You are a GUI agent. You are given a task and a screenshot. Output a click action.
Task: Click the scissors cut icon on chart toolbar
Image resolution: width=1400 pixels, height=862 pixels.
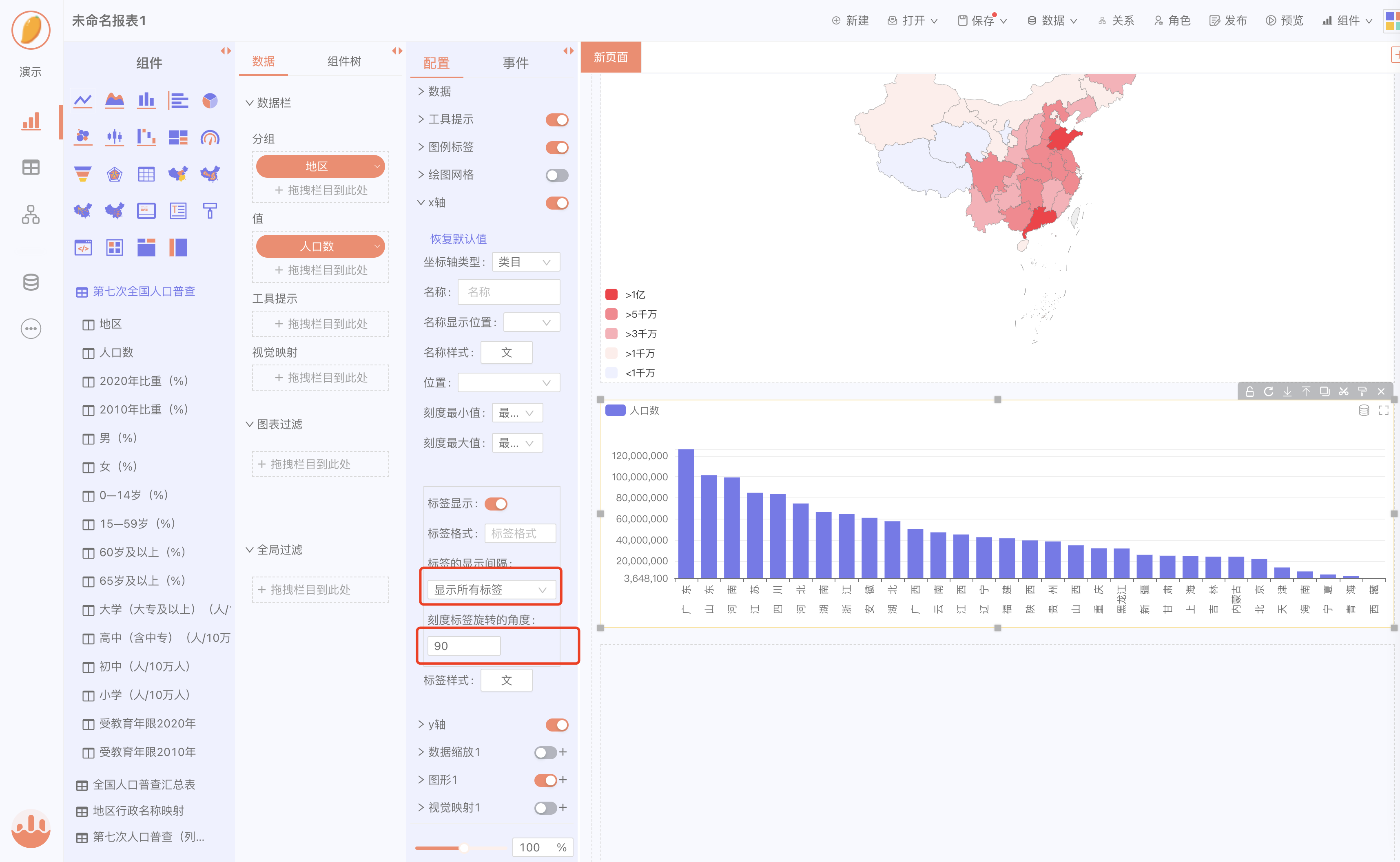coord(1344,392)
